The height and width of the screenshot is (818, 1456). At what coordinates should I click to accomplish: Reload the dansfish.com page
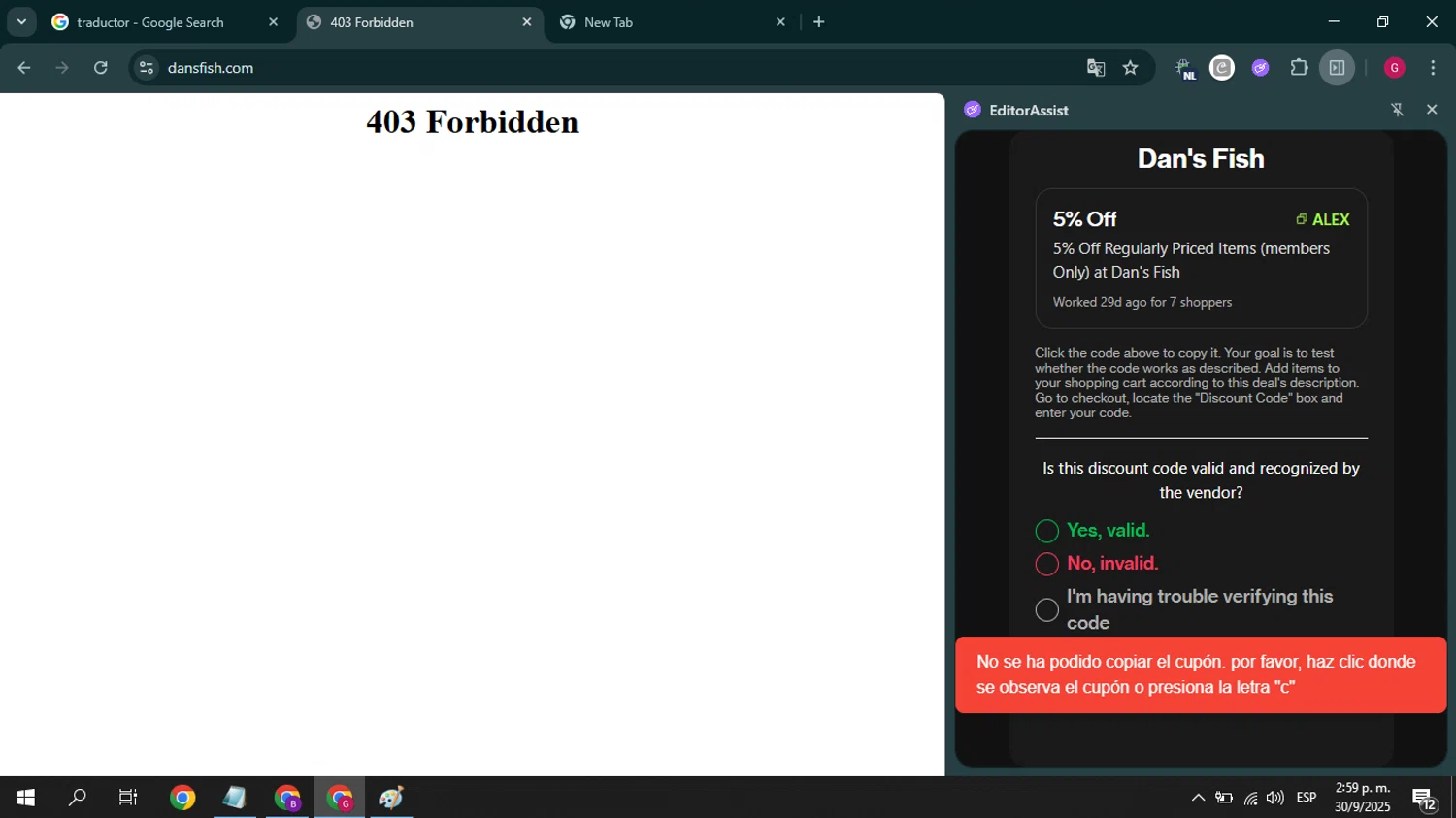pos(101,68)
